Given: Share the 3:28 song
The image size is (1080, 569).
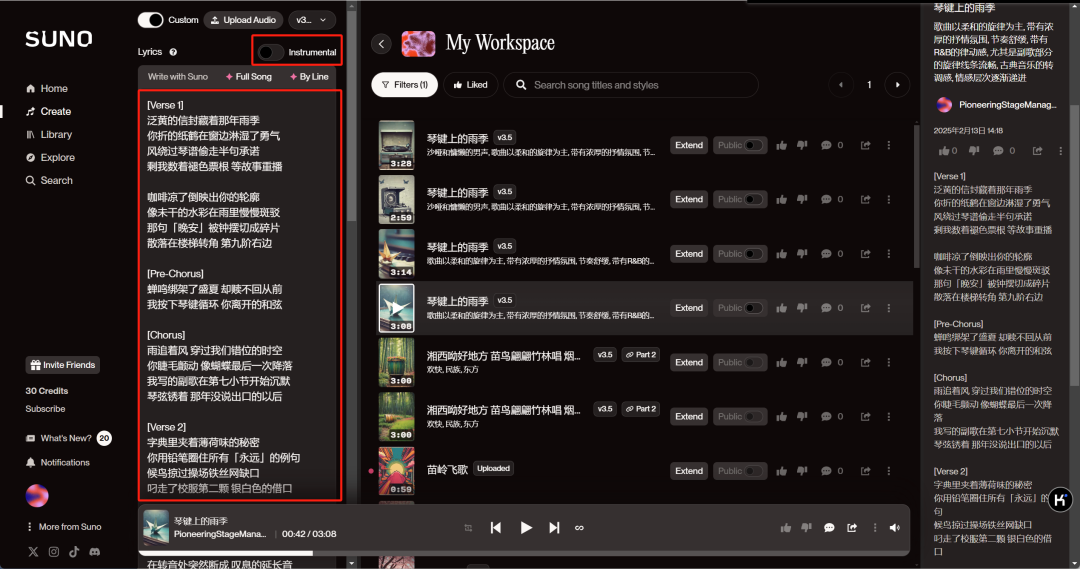Looking at the screenshot, I should coord(865,145).
